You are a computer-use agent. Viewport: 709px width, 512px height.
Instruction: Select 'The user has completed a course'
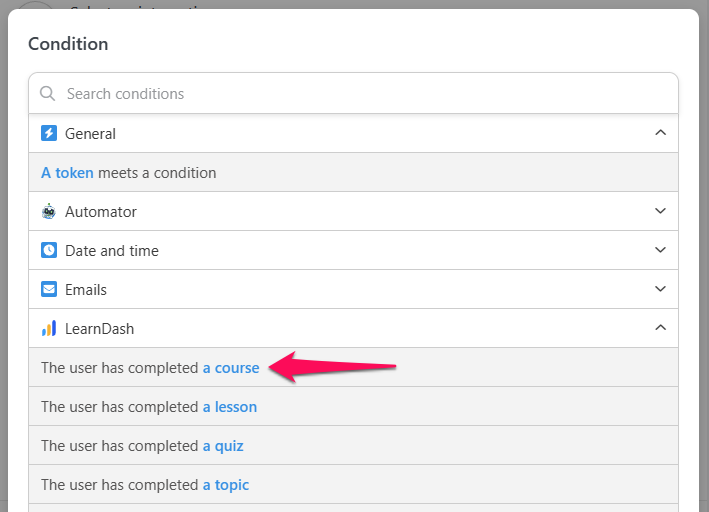tap(354, 367)
